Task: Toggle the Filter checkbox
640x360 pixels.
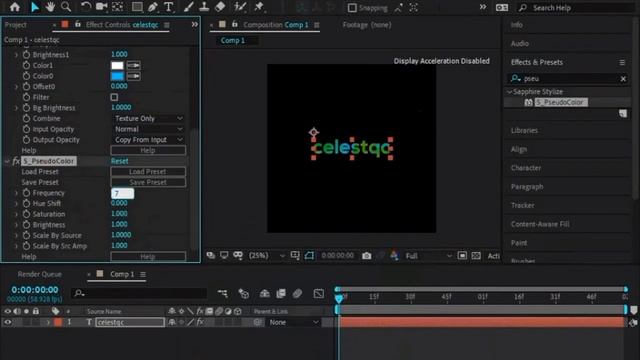Action: pyautogui.click(x=114, y=97)
